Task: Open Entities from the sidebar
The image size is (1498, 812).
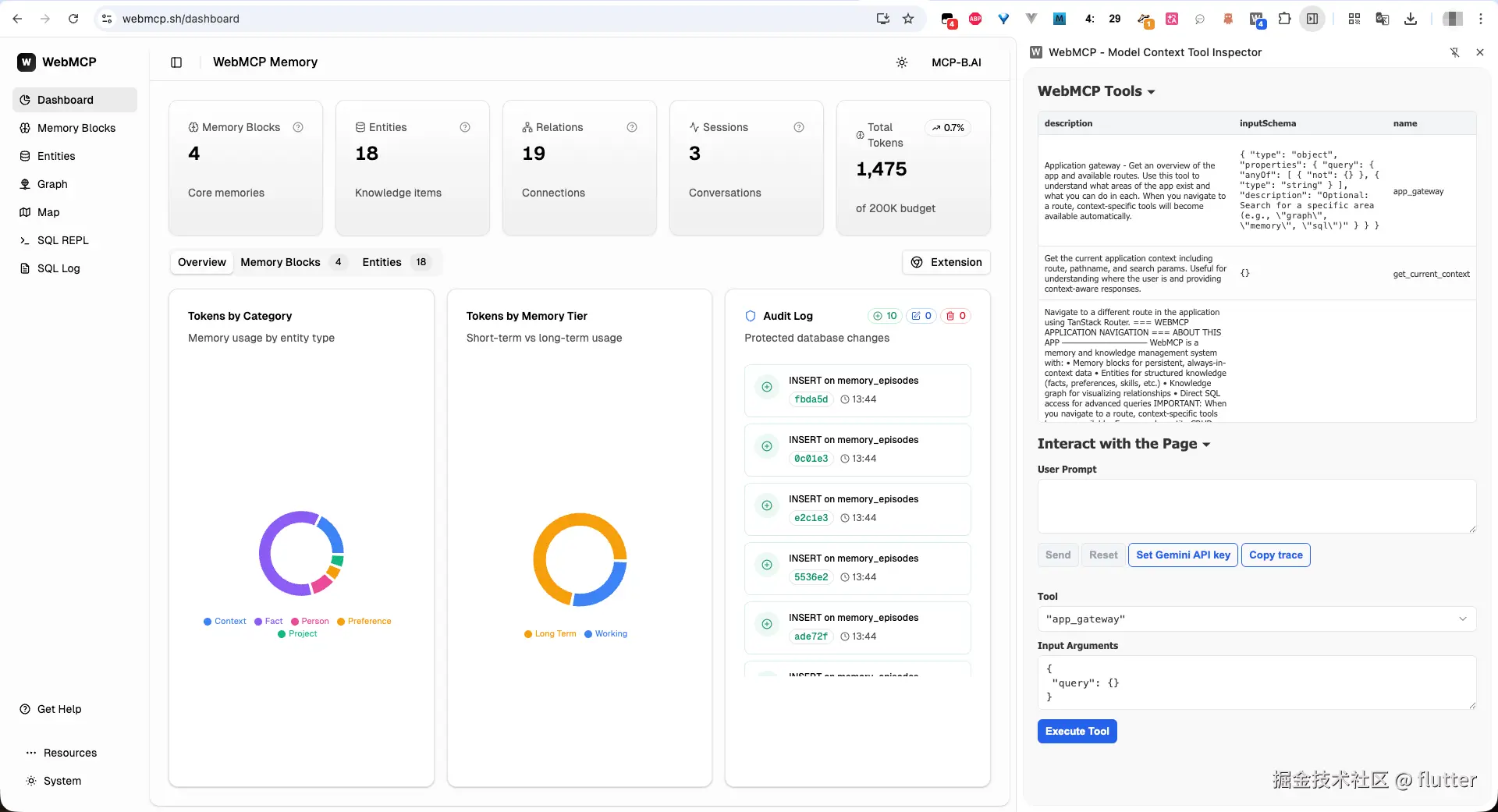Action: pos(55,156)
